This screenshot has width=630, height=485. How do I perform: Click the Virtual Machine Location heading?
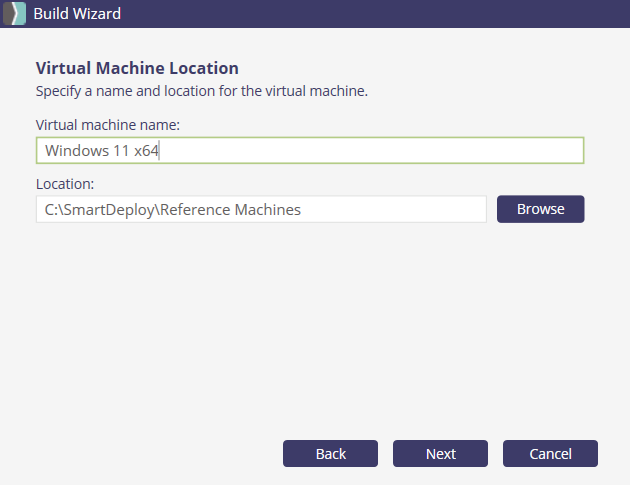(x=137, y=68)
